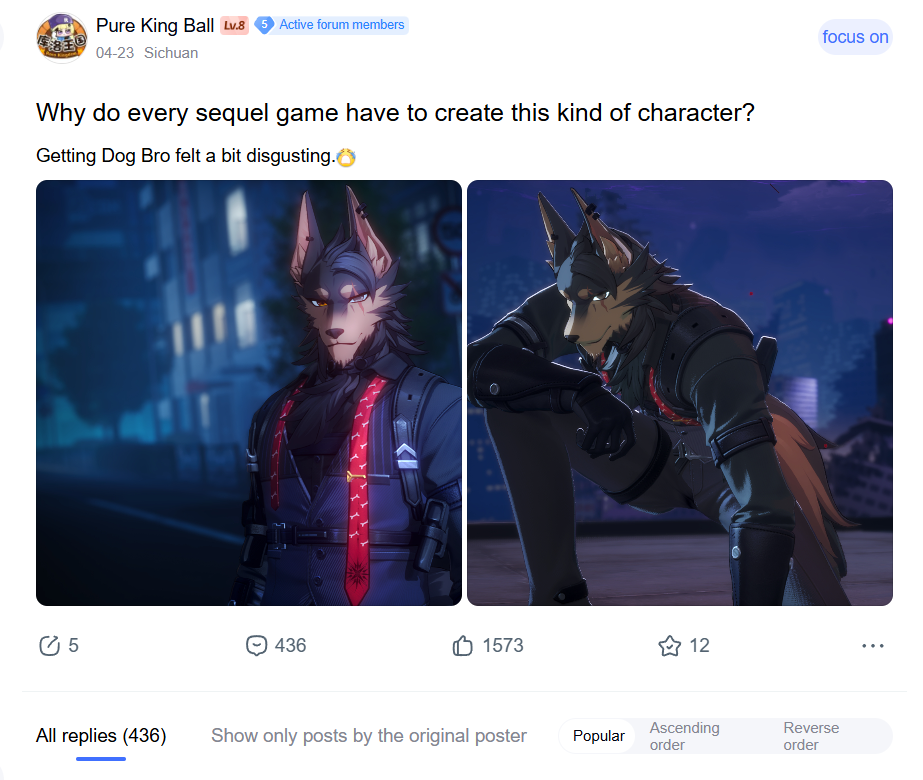Click the post title about sequel games
923x780 pixels.
(395, 113)
